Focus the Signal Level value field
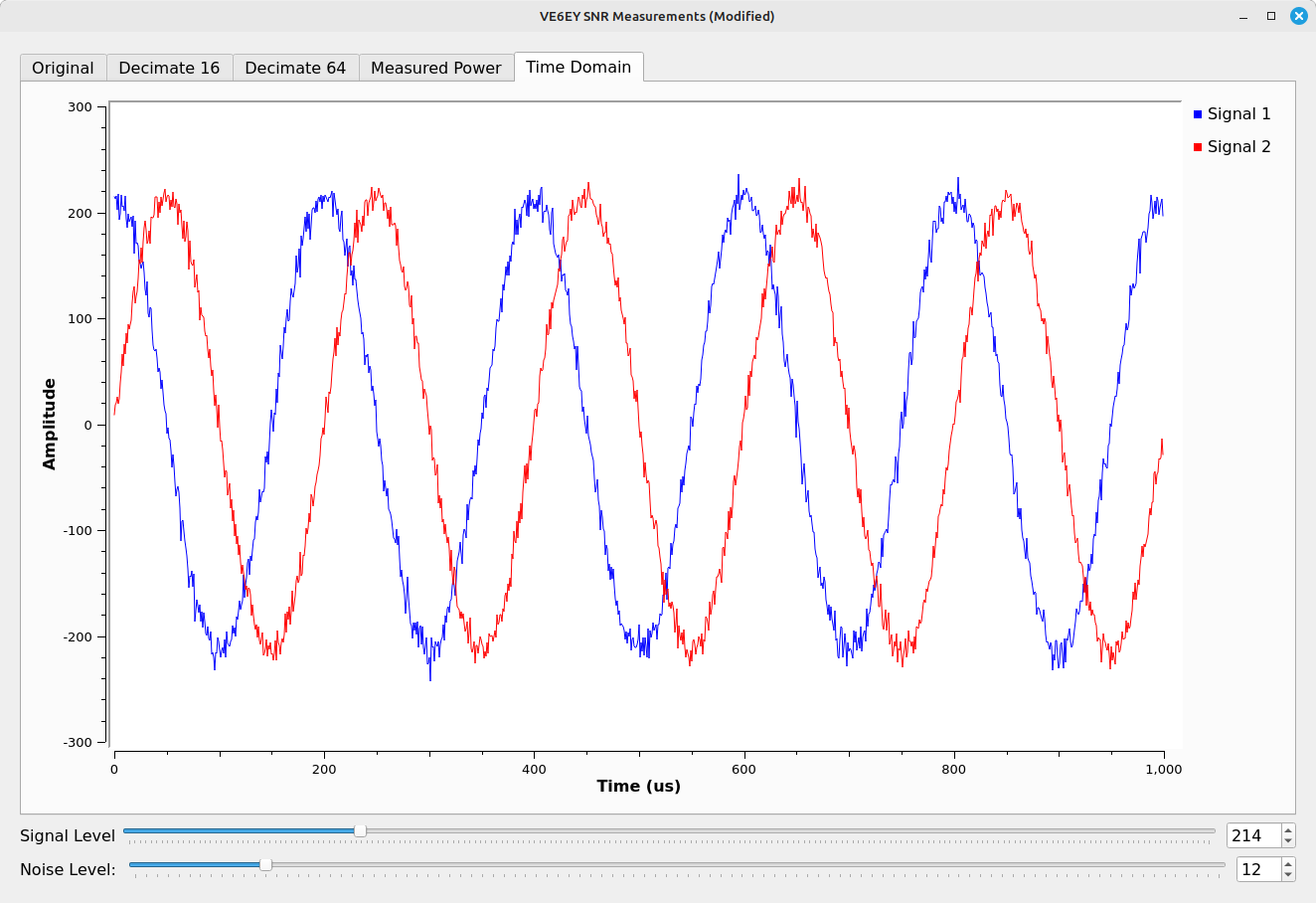 pos(1252,836)
